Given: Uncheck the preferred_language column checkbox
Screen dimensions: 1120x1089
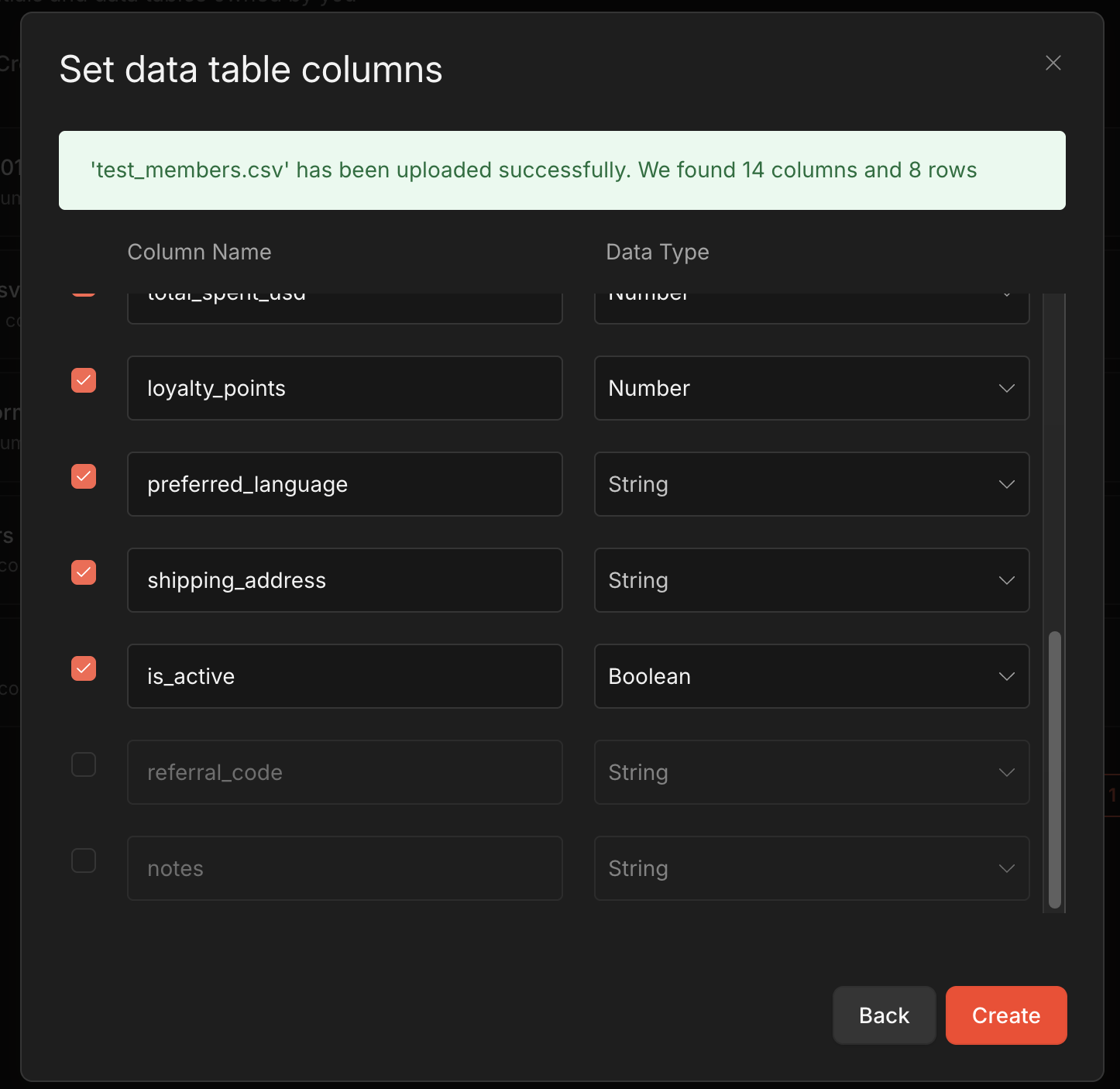Looking at the screenshot, I should point(84,476).
